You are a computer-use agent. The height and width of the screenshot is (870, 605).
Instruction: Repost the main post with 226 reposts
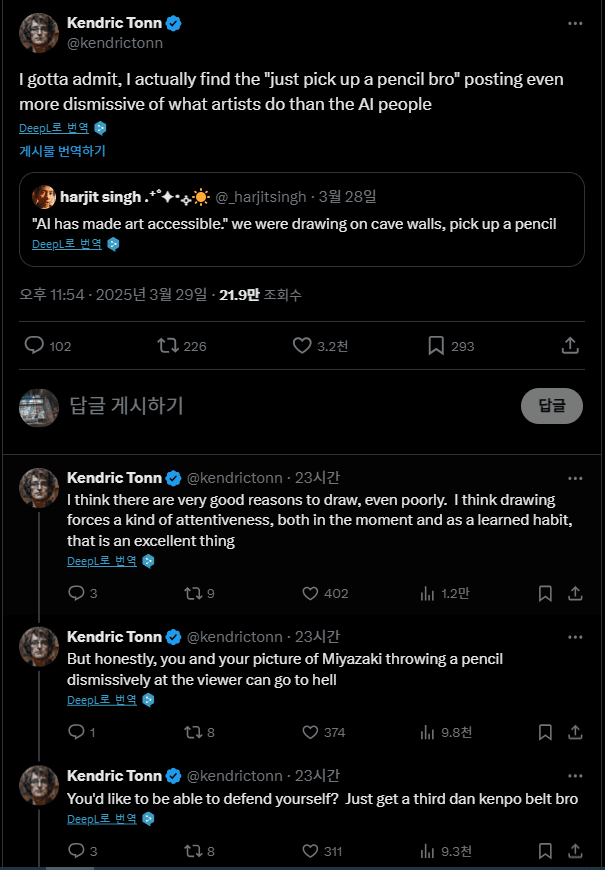[168, 346]
